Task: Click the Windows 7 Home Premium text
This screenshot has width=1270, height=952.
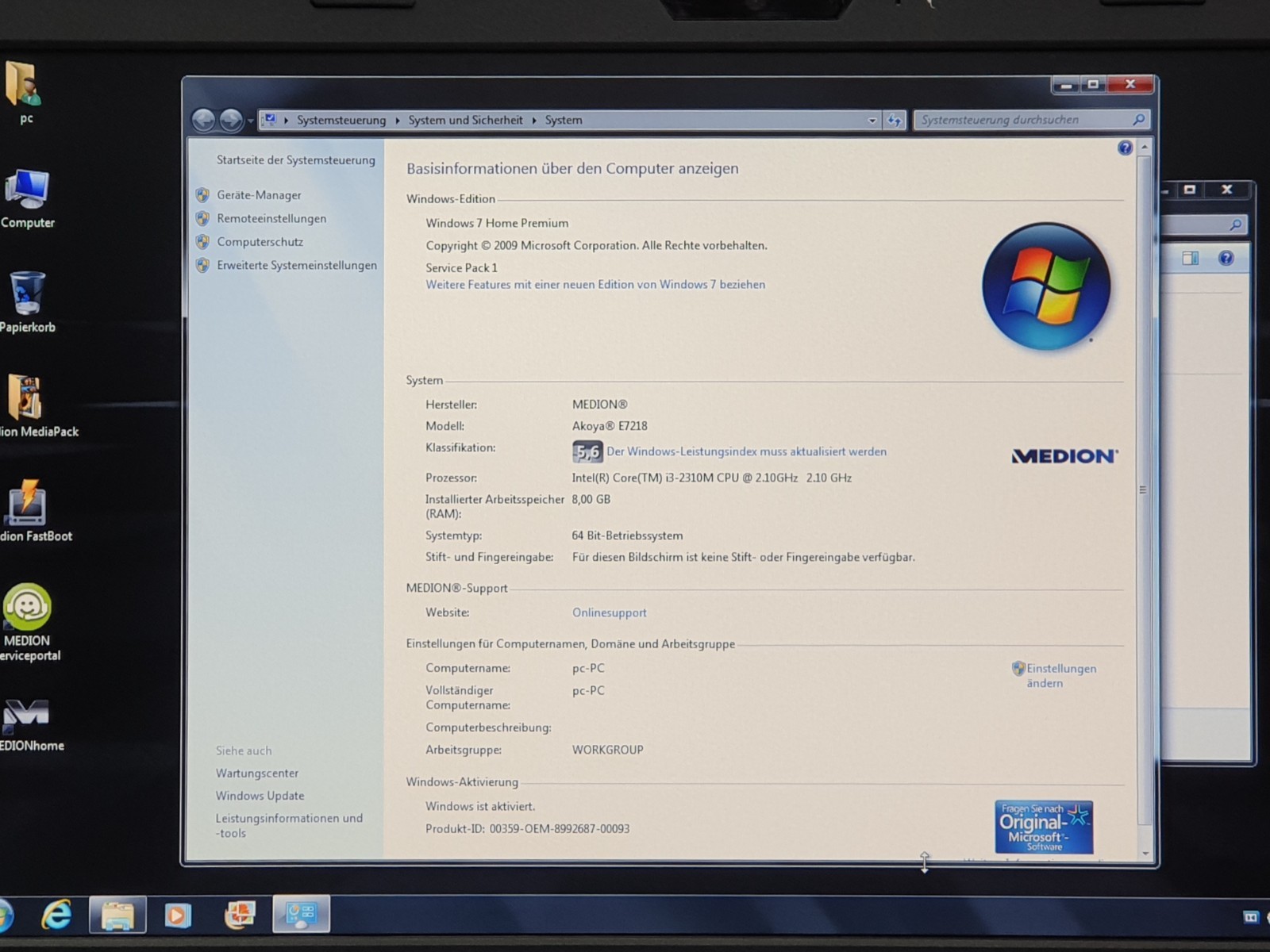Action: point(497,223)
